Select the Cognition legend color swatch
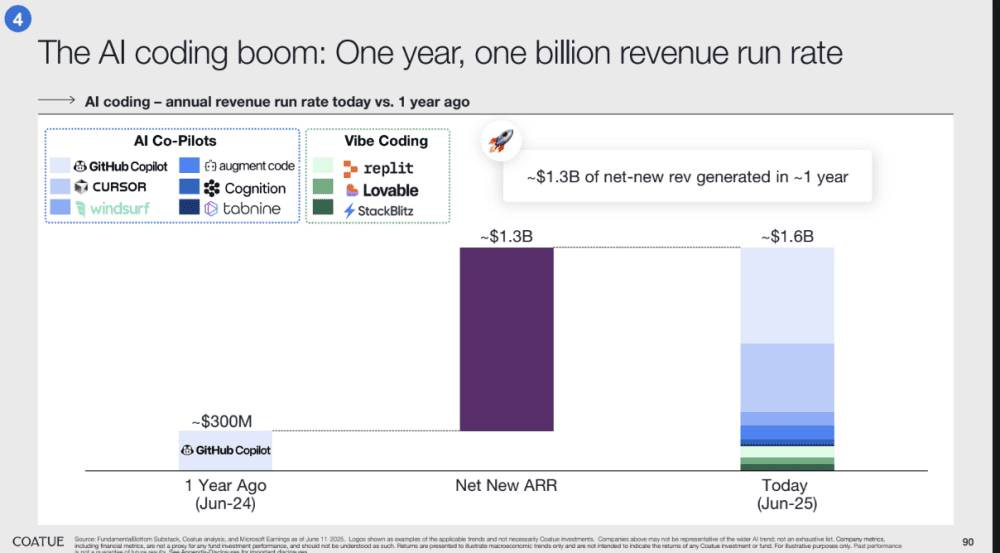The height and width of the screenshot is (553, 1000). 189,186
